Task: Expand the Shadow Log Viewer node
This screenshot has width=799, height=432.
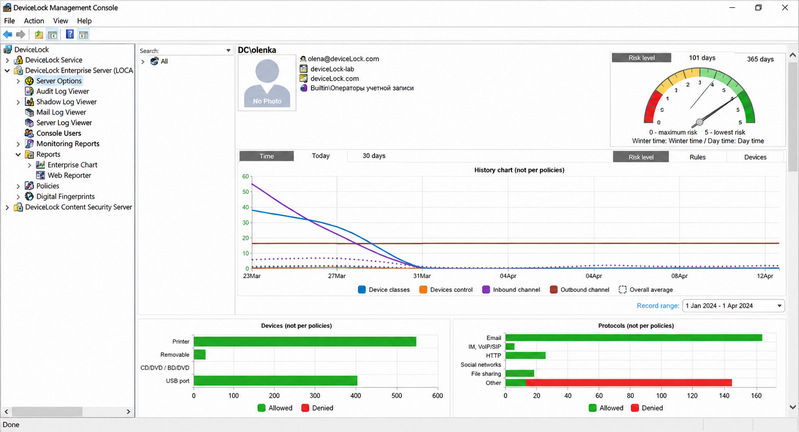Action: pyautogui.click(x=18, y=102)
